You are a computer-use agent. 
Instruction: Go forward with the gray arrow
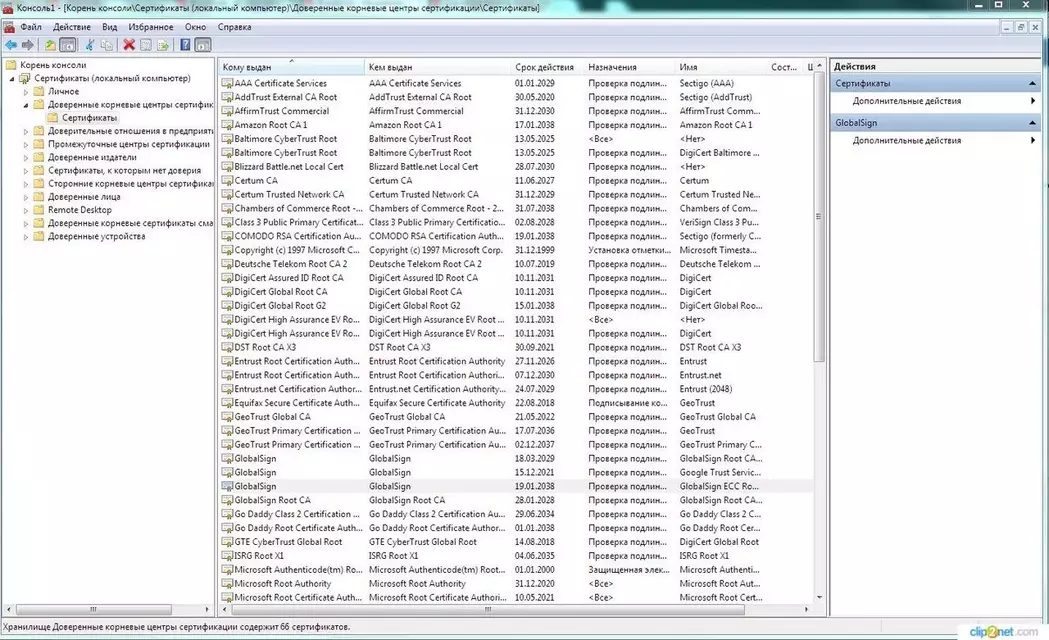click(27, 45)
